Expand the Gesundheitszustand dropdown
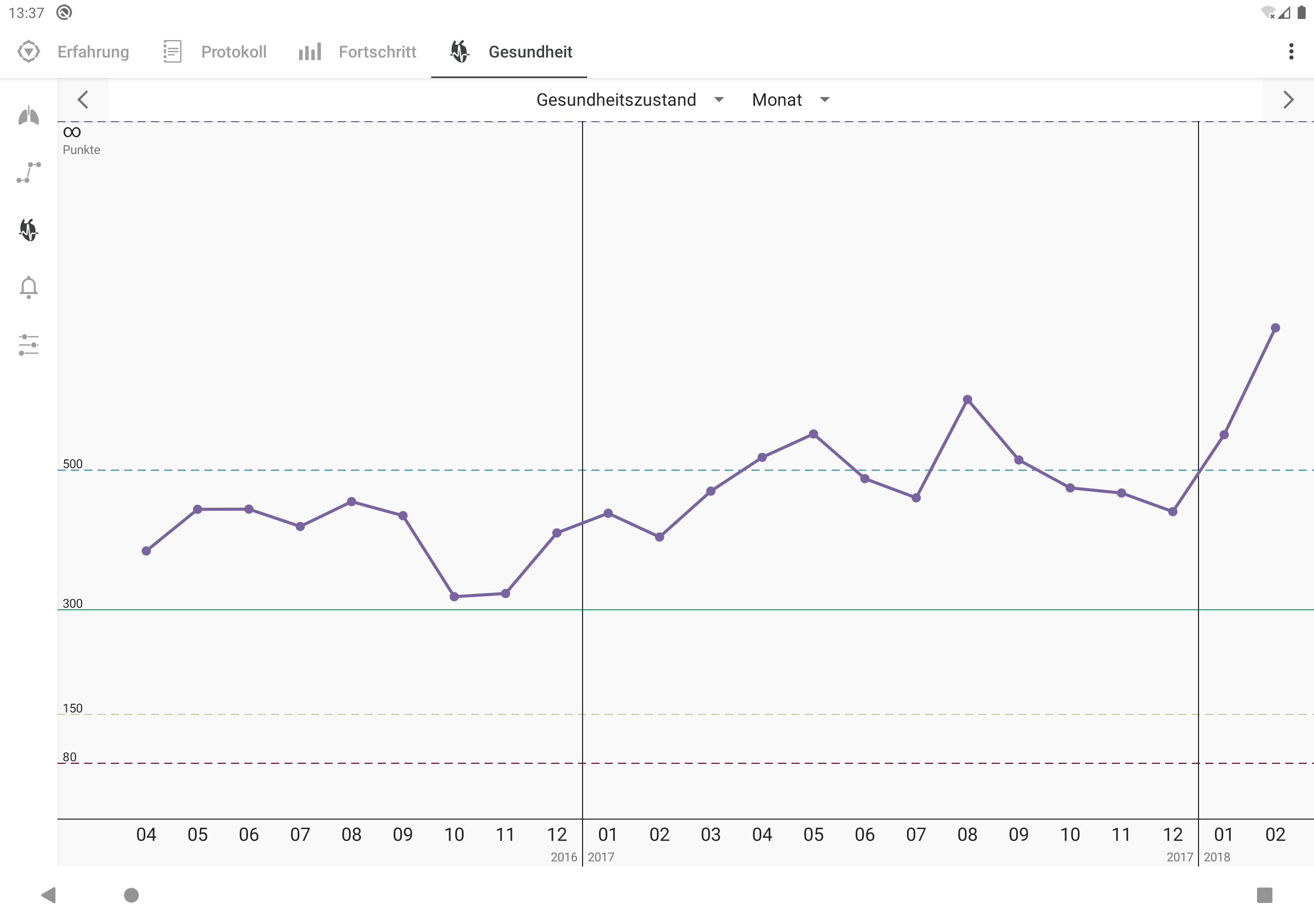This screenshot has height=924, width=1314. point(629,100)
